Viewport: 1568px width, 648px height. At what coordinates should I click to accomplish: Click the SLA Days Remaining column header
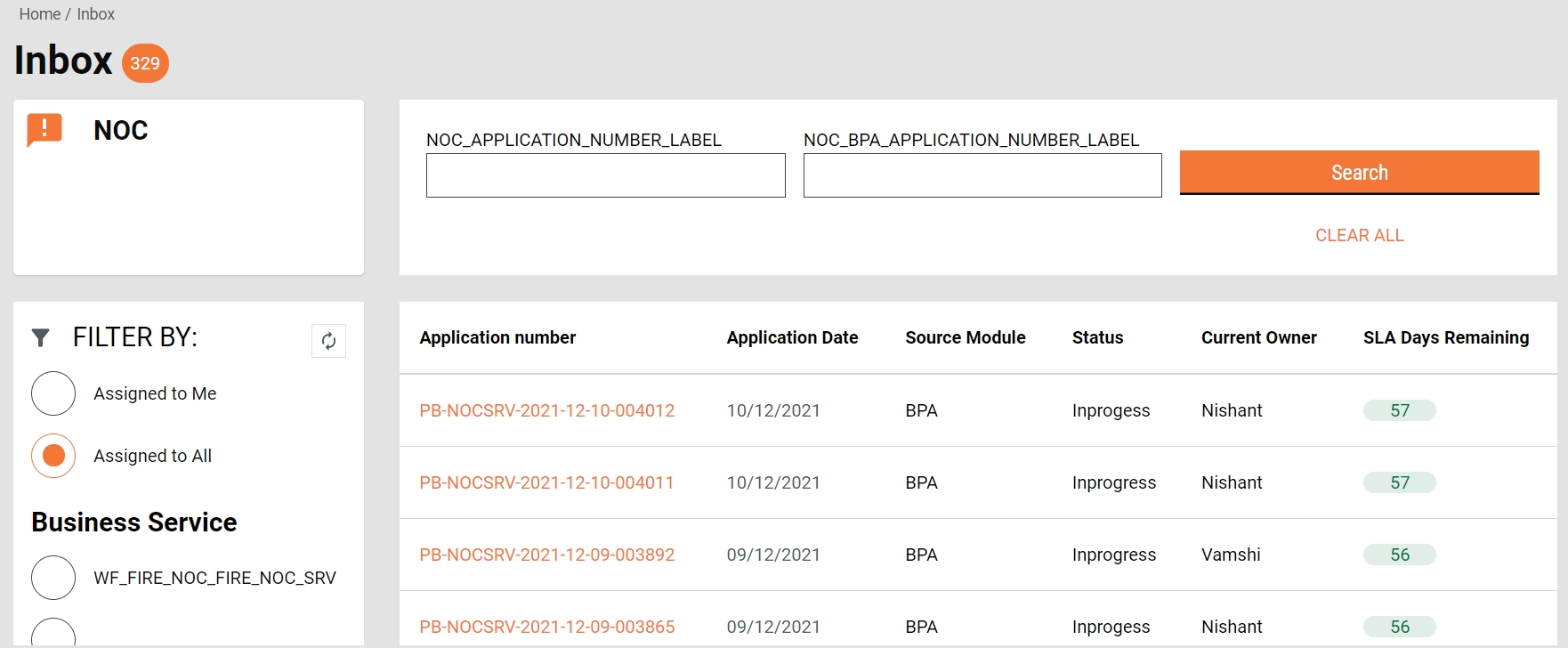1445,337
